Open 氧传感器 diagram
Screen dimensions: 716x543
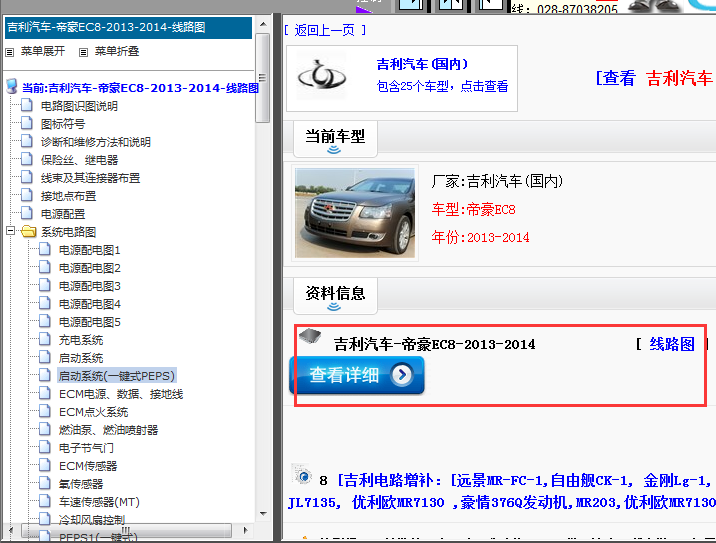pos(81,484)
